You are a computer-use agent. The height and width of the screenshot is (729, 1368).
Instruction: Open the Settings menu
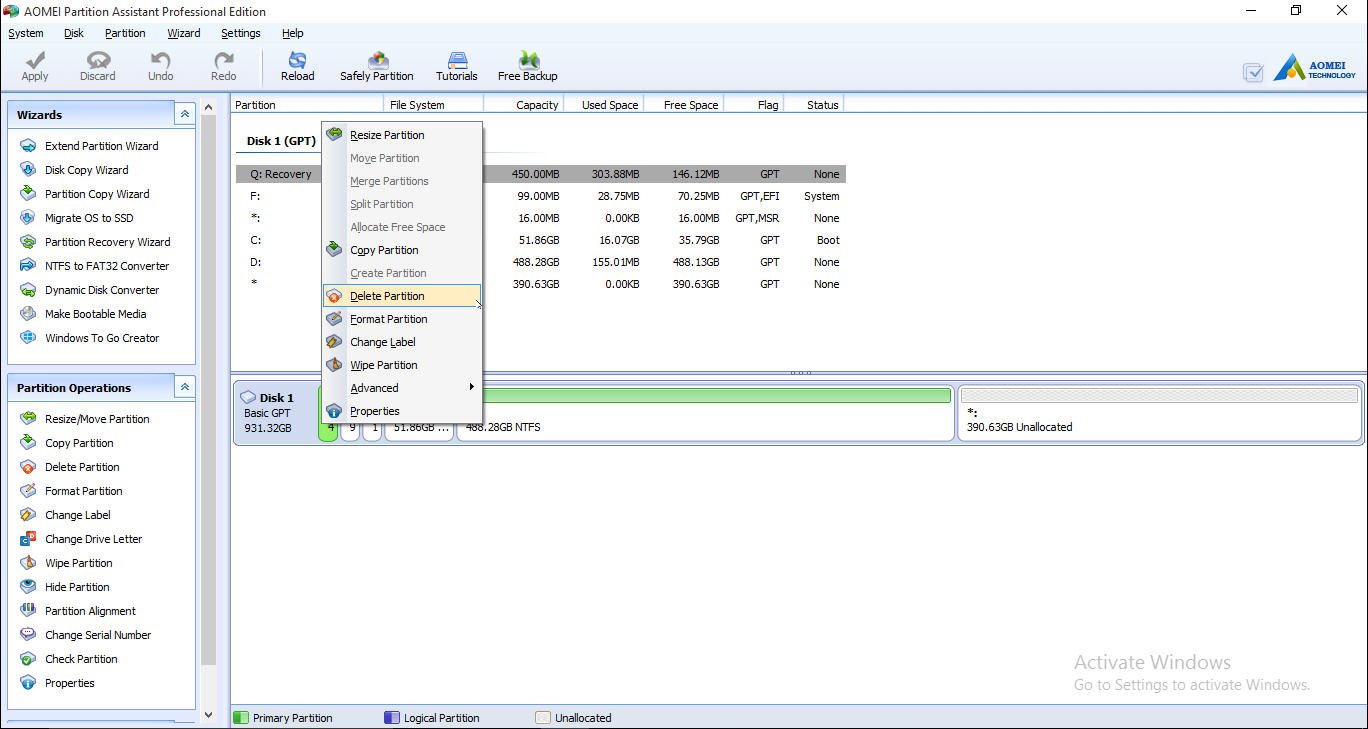click(241, 33)
